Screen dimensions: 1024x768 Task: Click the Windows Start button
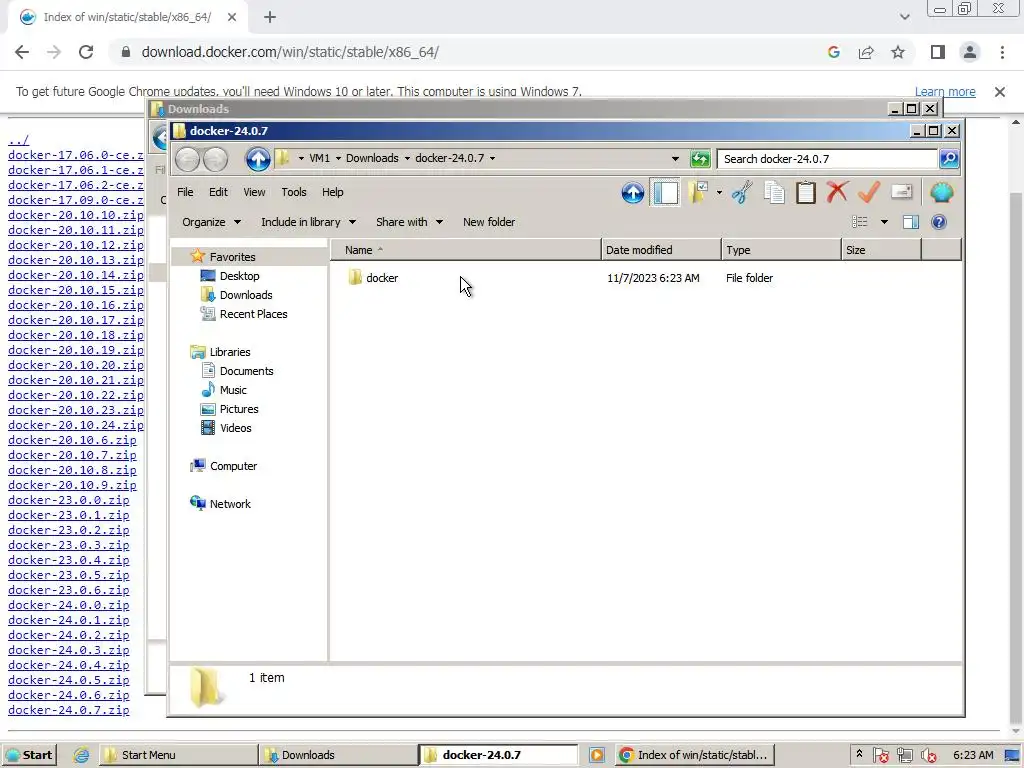(29, 755)
